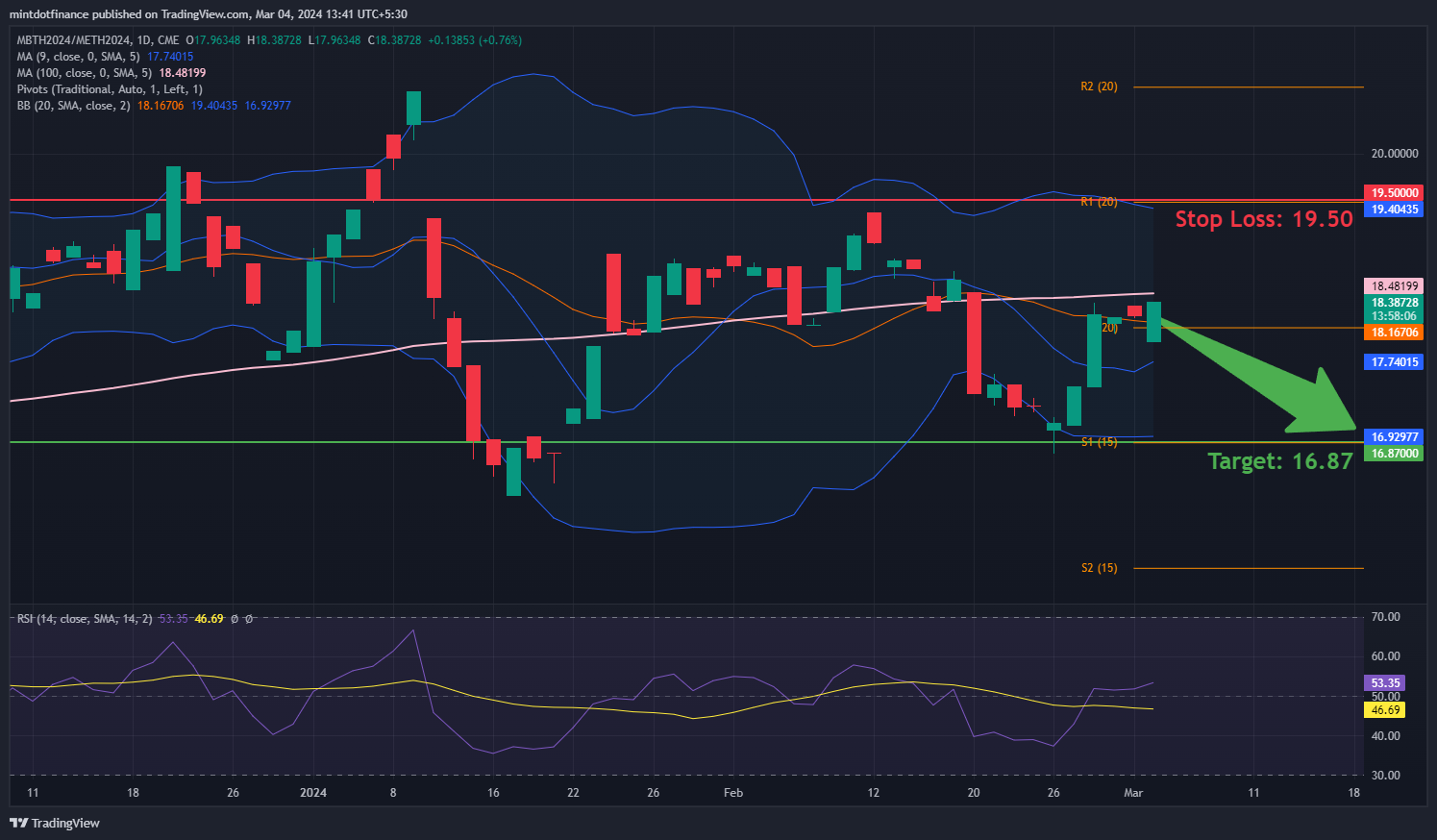Select the +0.13853 (+0.76%) change value
The height and width of the screenshot is (840, 1437).
475,40
